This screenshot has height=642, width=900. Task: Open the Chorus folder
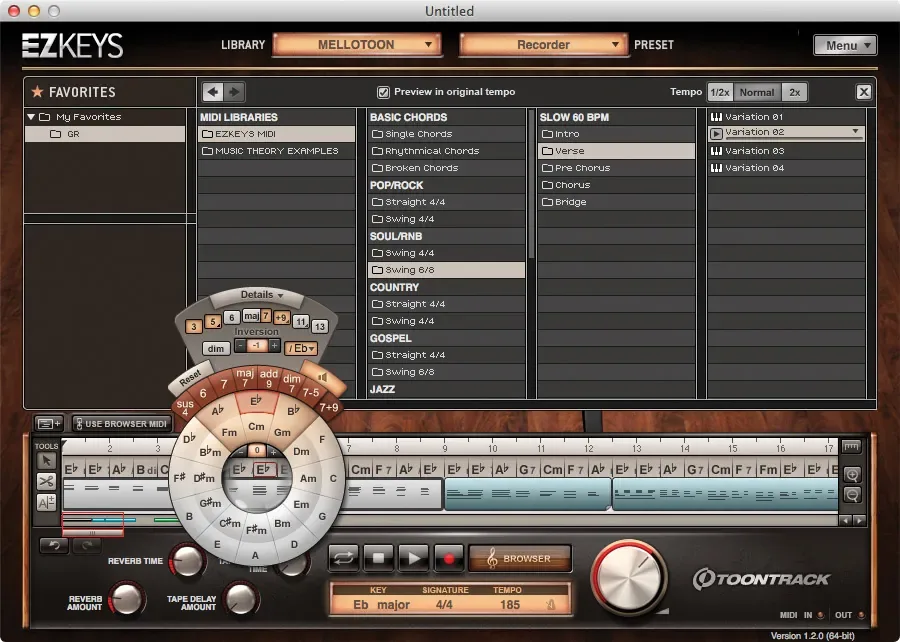616,185
